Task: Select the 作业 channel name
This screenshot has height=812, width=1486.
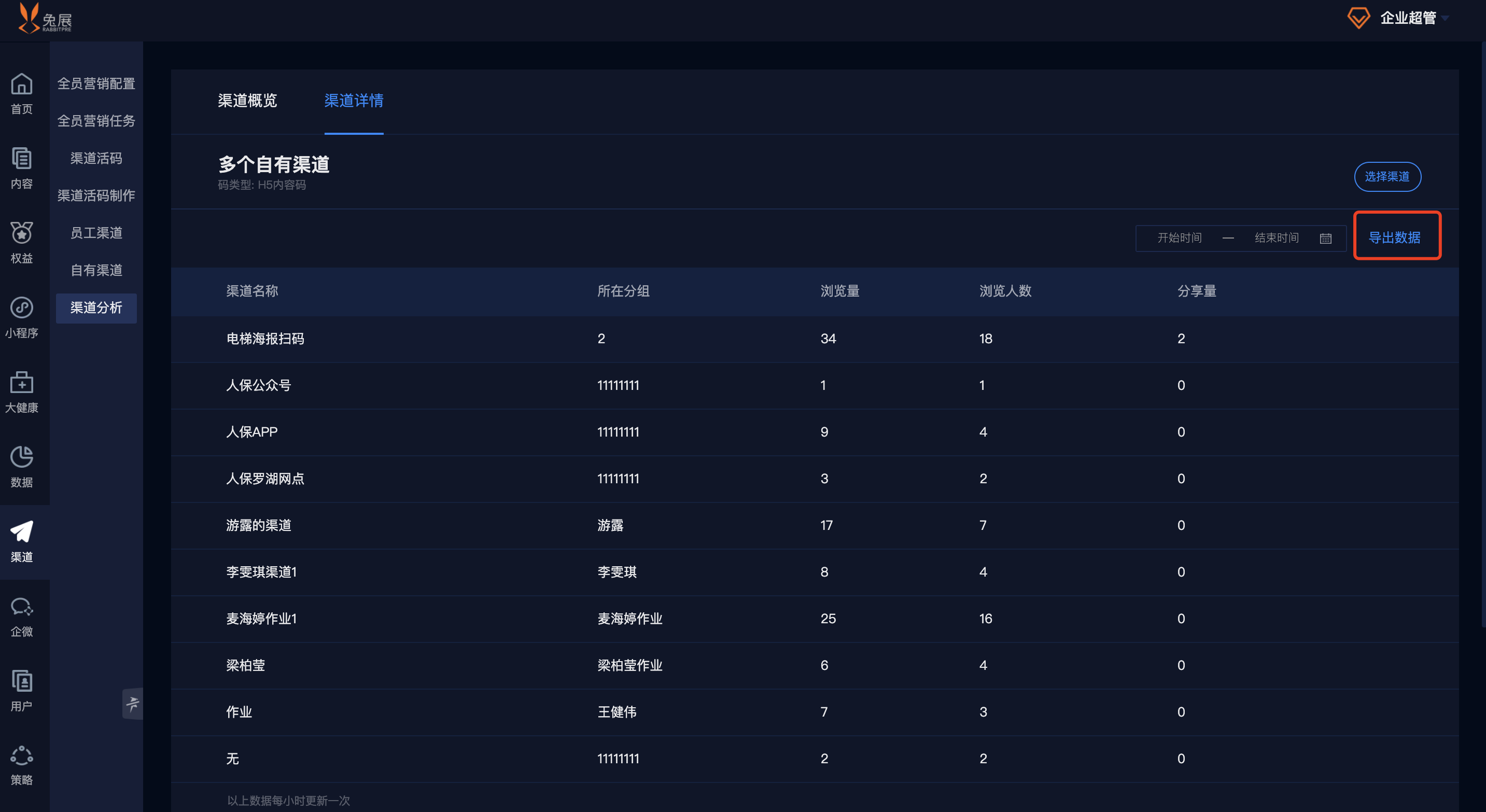Action: point(239,712)
